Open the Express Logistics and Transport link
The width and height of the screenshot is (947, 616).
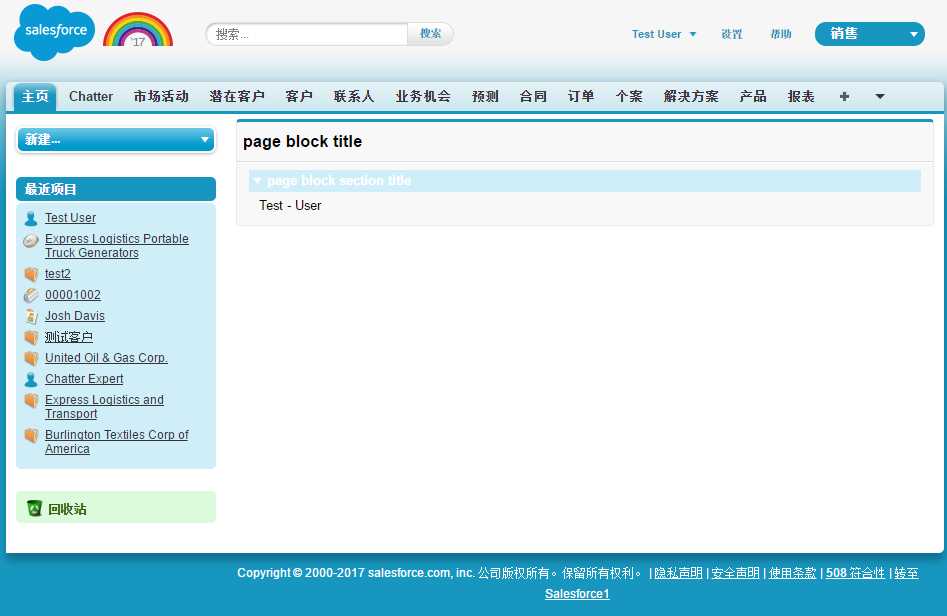click(x=104, y=407)
